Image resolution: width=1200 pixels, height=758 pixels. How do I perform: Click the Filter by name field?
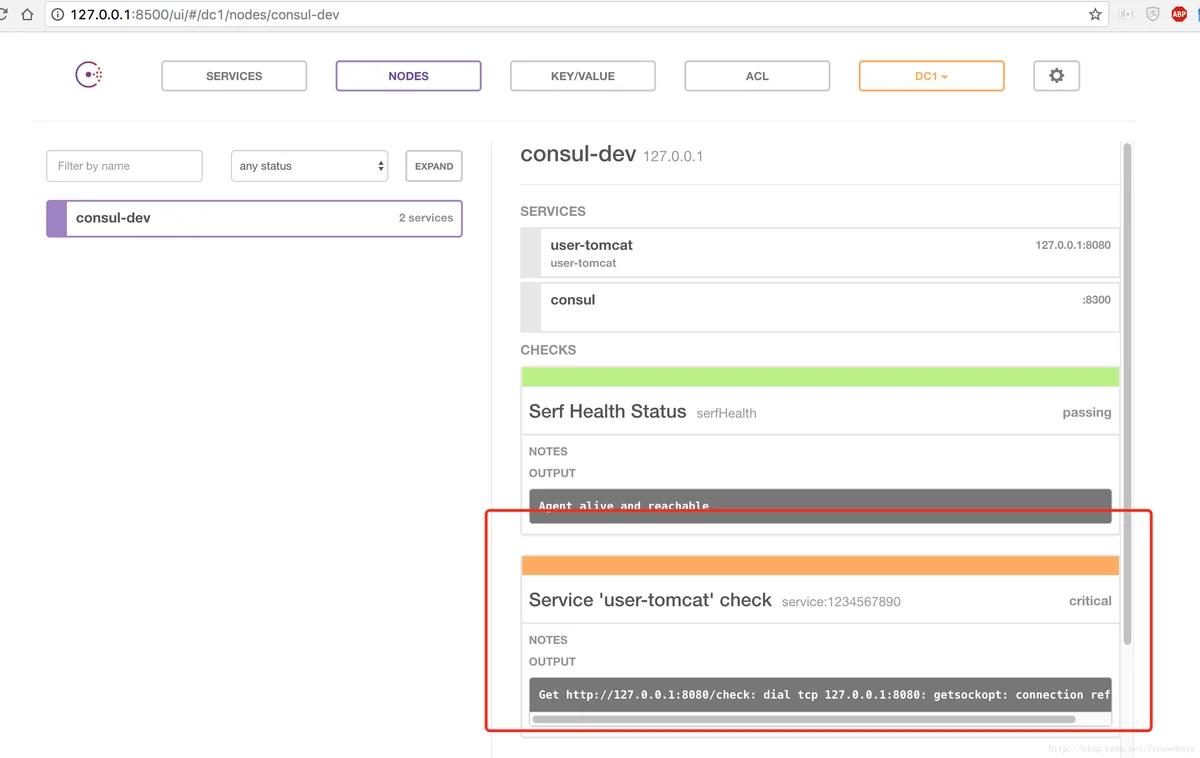[124, 166]
